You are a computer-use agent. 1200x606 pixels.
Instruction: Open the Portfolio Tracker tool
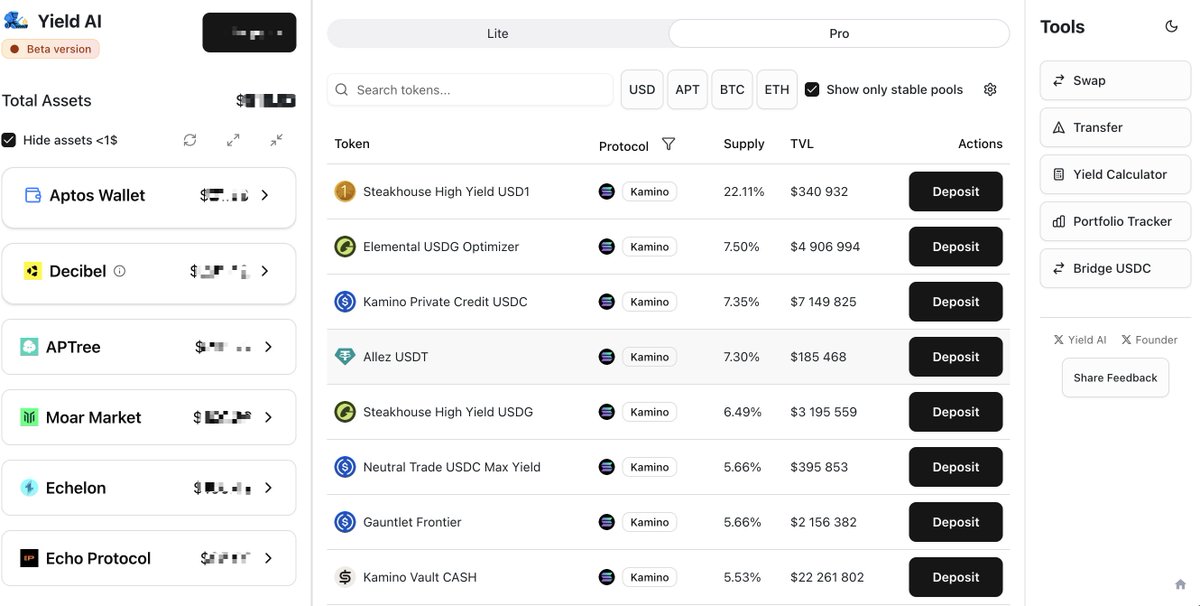[1116, 221]
